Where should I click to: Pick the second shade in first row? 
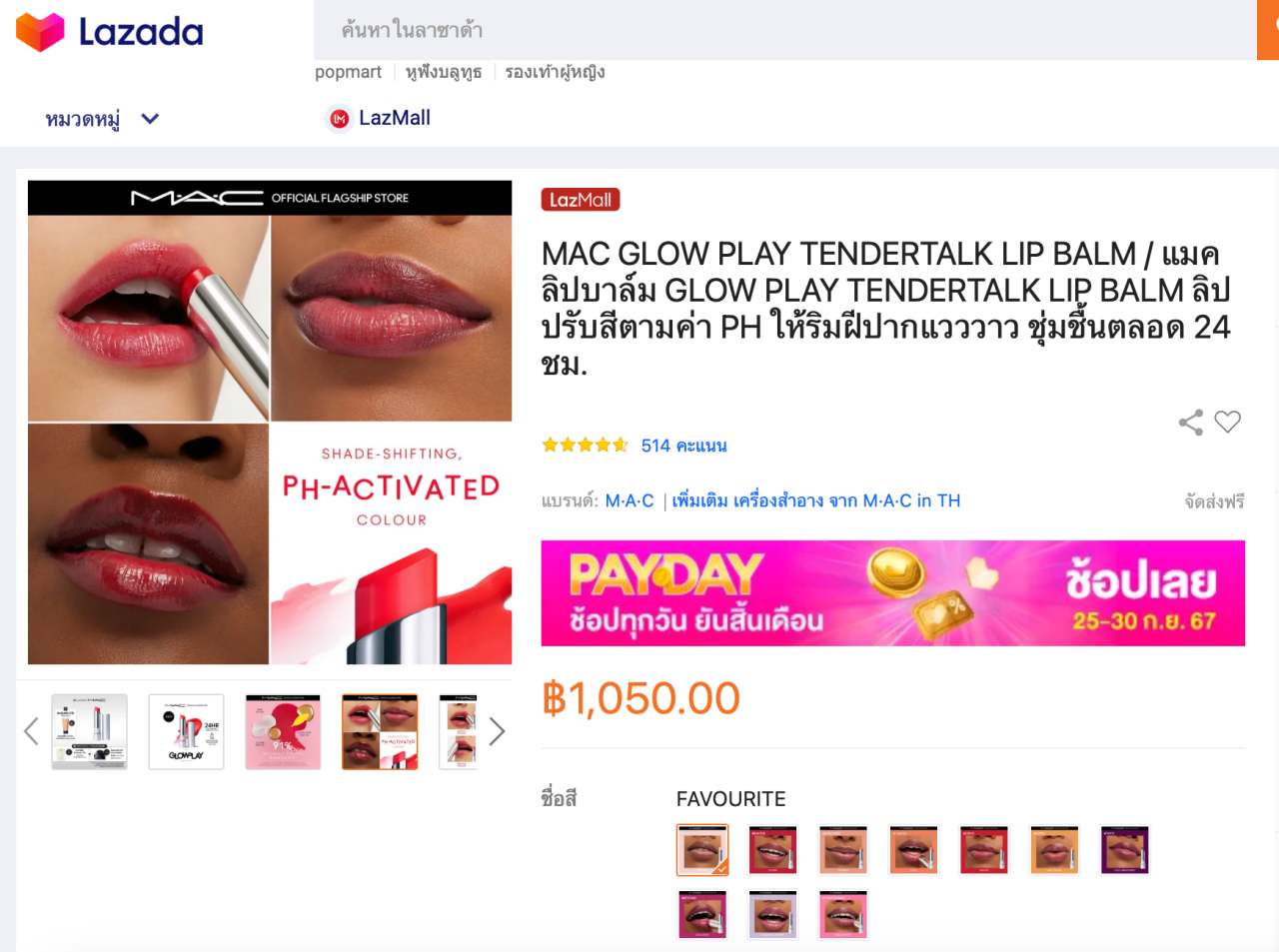[x=773, y=850]
